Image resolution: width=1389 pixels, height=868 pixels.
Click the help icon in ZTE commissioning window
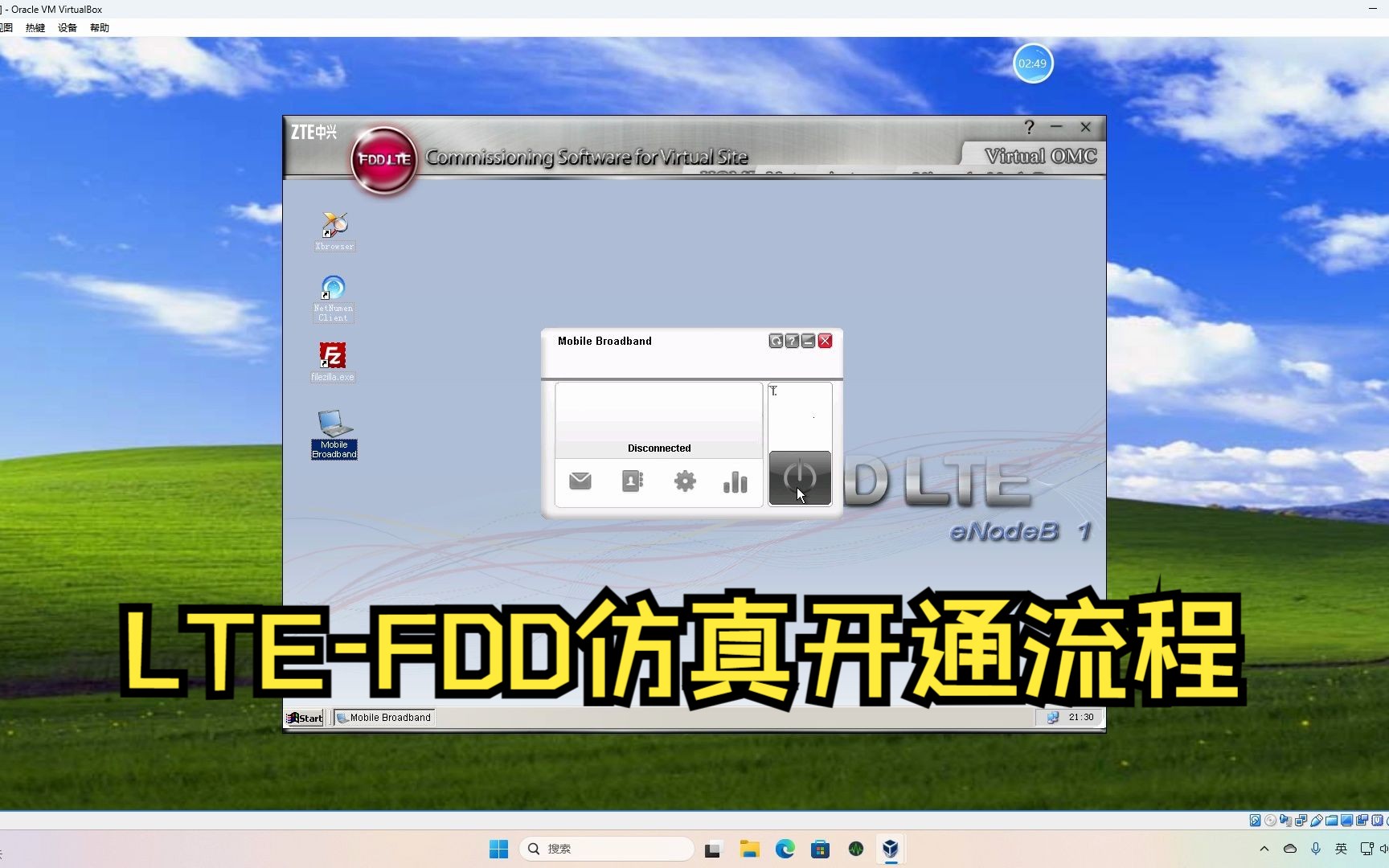click(x=1029, y=127)
